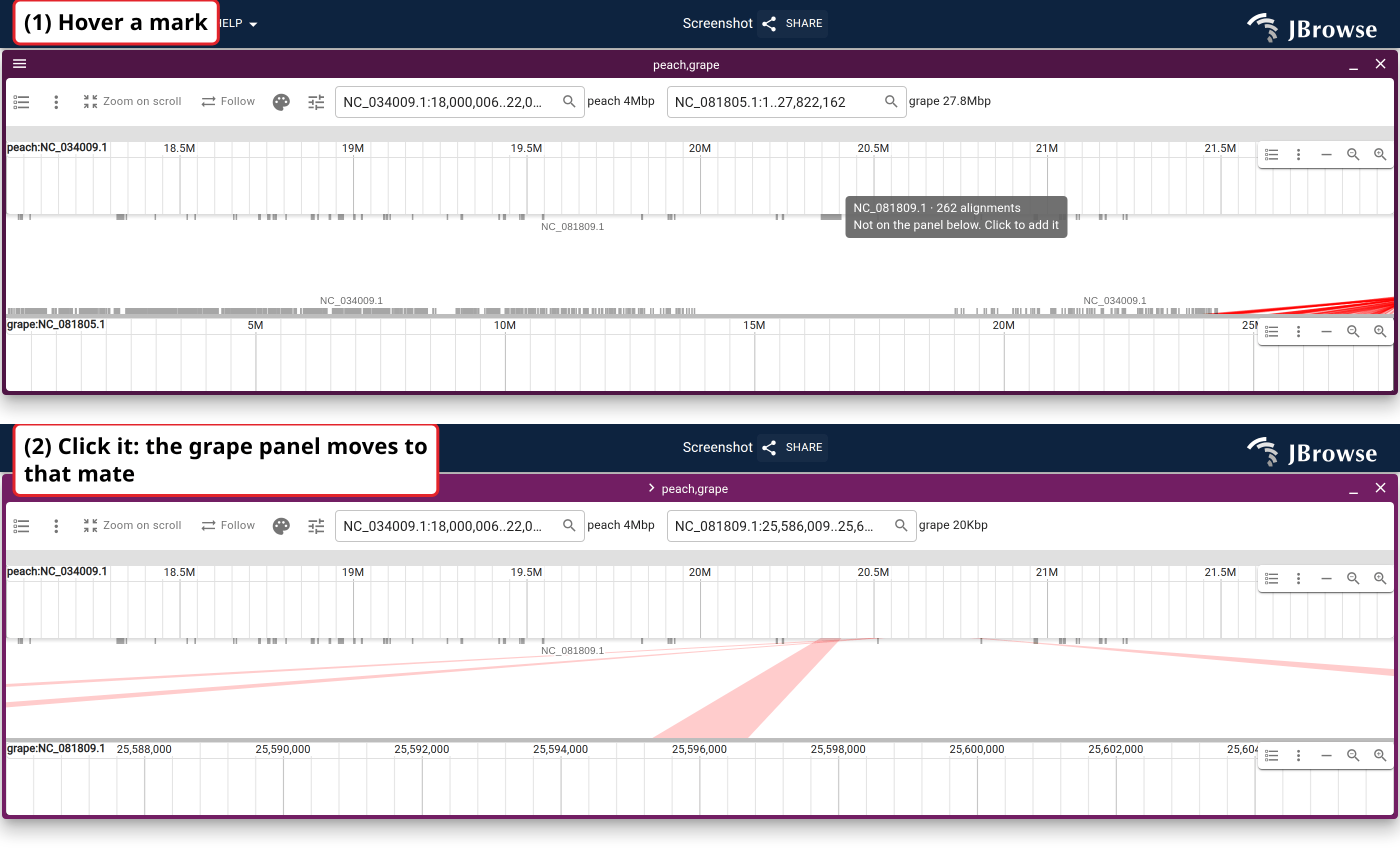This screenshot has height=848, width=1400.
Task: Open row menu for top peach row
Action: coord(1298,154)
